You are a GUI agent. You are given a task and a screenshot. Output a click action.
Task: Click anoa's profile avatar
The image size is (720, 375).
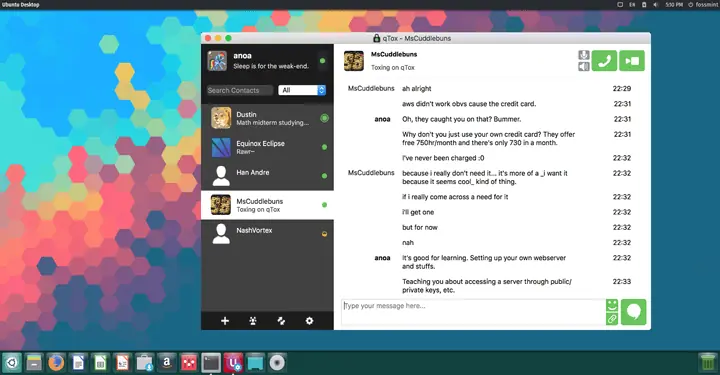pos(217,61)
